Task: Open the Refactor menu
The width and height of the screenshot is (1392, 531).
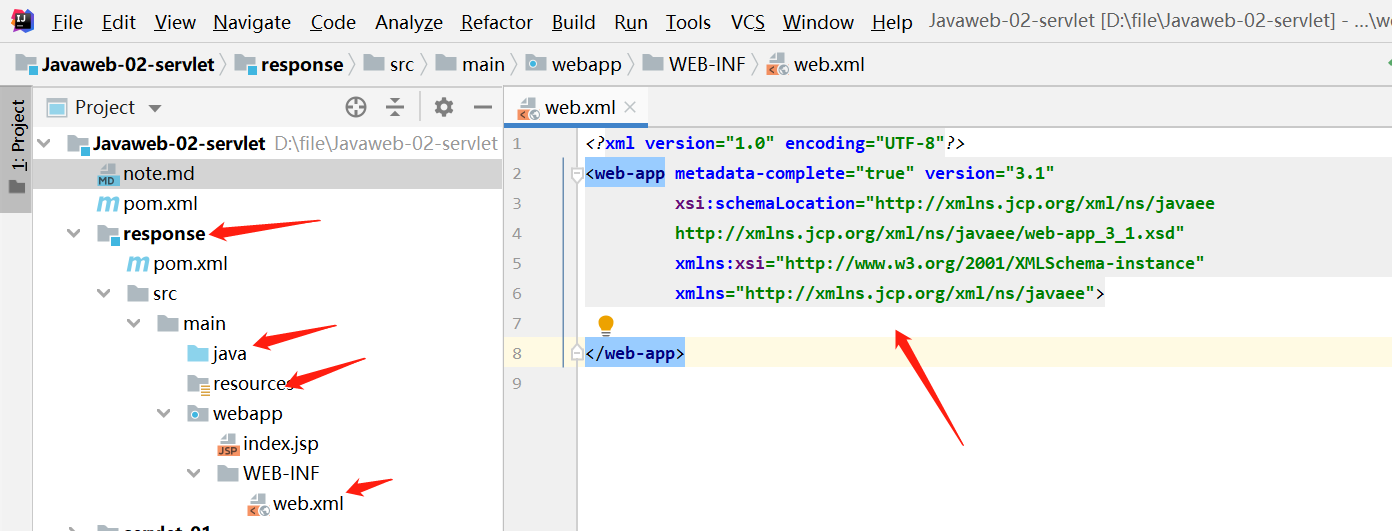Action: click(497, 22)
